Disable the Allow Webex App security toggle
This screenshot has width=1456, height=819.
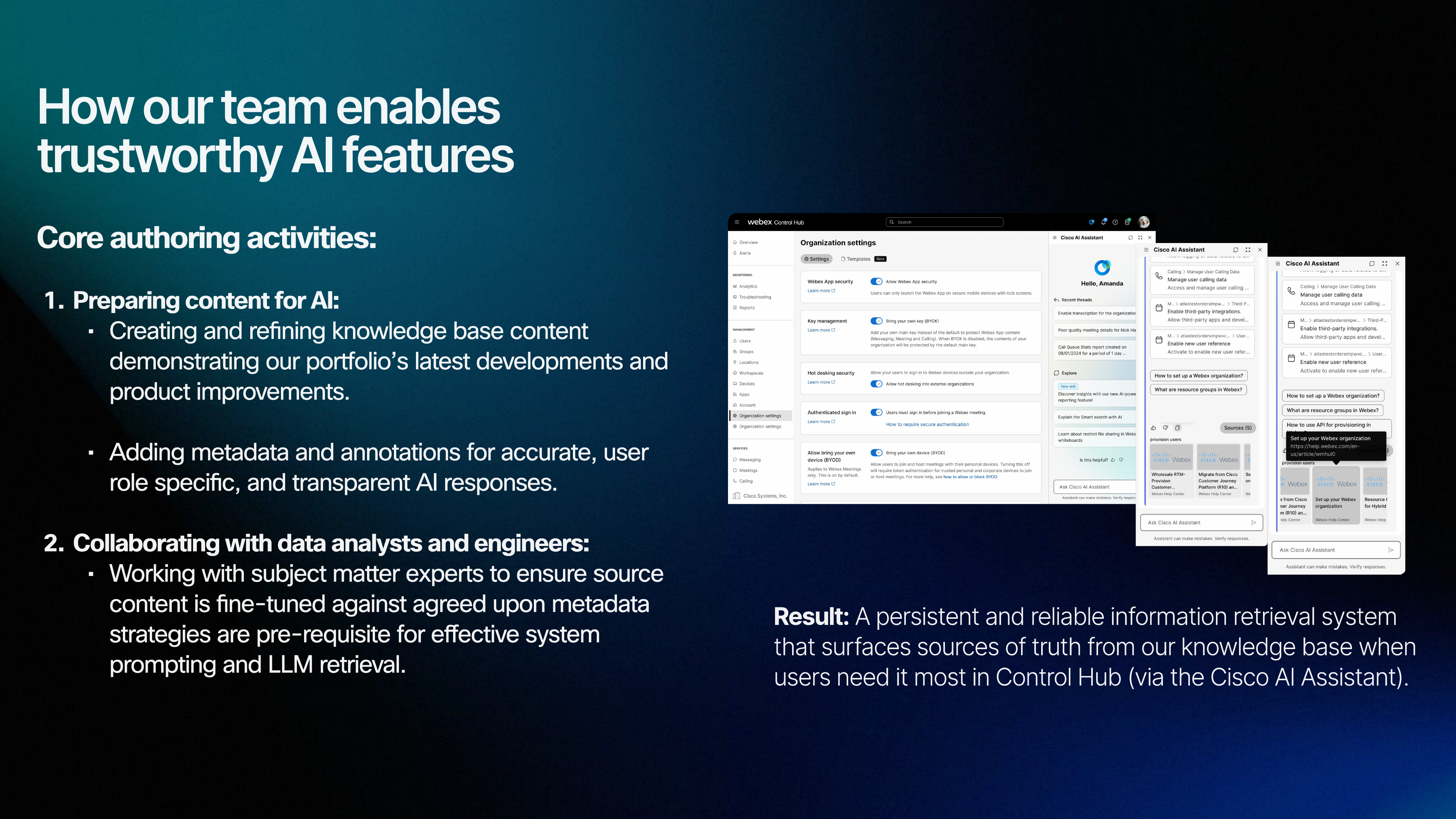pyautogui.click(x=877, y=282)
